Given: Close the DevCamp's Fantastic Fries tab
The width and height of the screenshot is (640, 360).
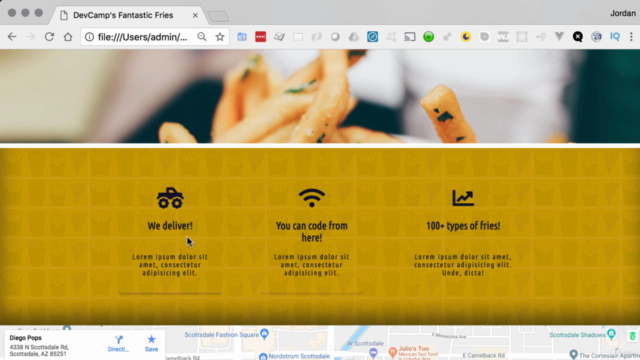Looking at the screenshot, I should [195, 15].
